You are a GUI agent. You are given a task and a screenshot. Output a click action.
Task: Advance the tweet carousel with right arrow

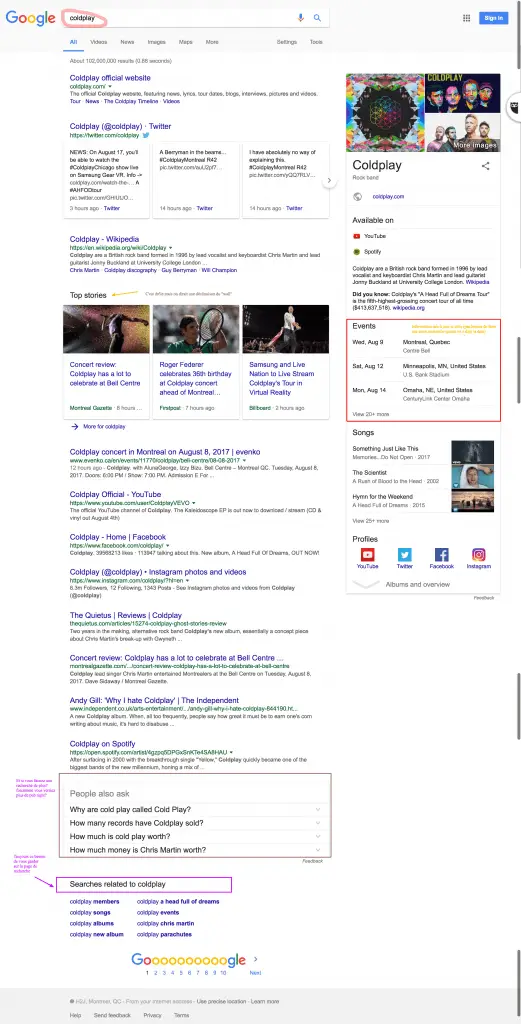pos(329,180)
